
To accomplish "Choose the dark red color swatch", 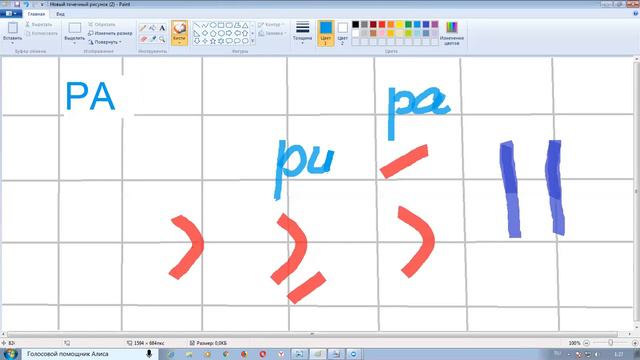I will pyautogui.click(x=373, y=24).
